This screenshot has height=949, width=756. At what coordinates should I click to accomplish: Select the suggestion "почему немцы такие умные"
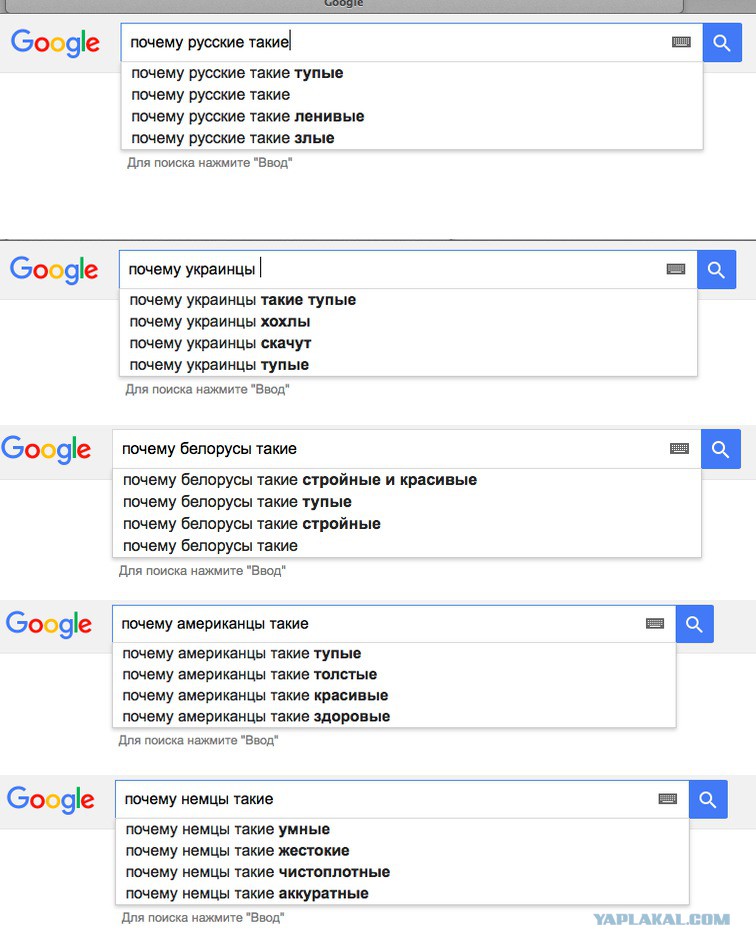coord(227,829)
